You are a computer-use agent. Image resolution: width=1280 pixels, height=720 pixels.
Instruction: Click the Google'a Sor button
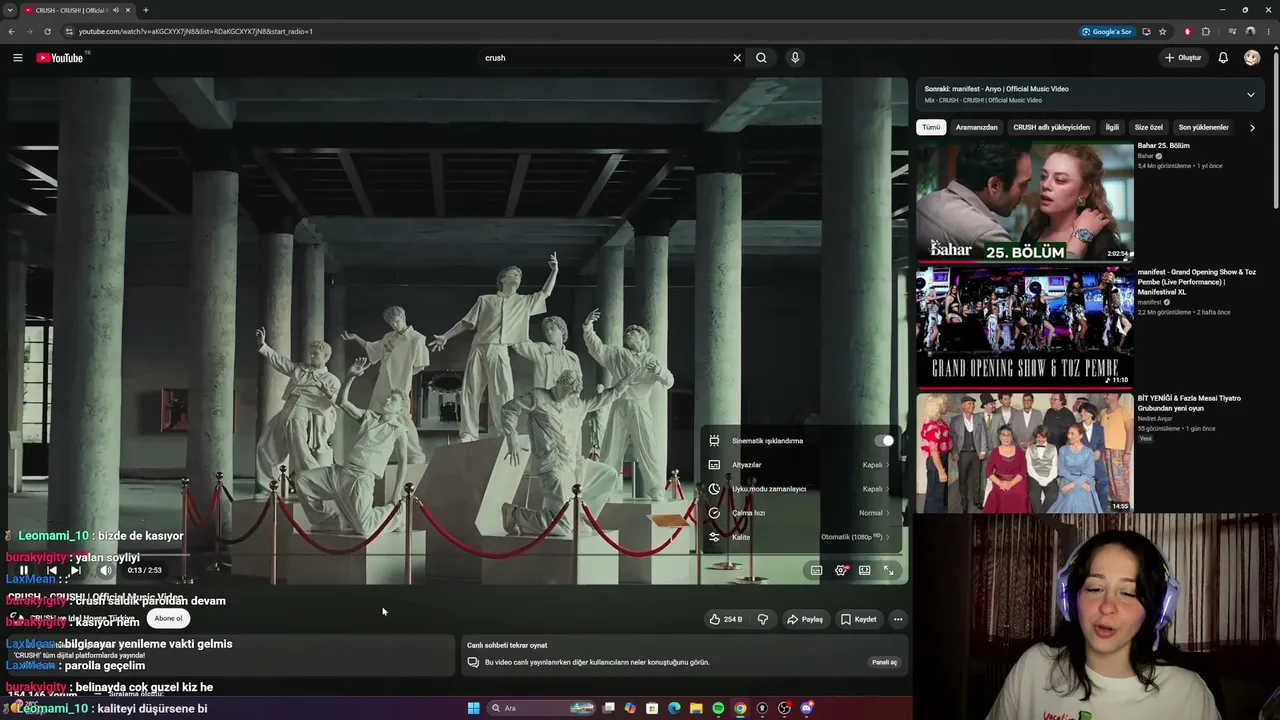point(1107,31)
